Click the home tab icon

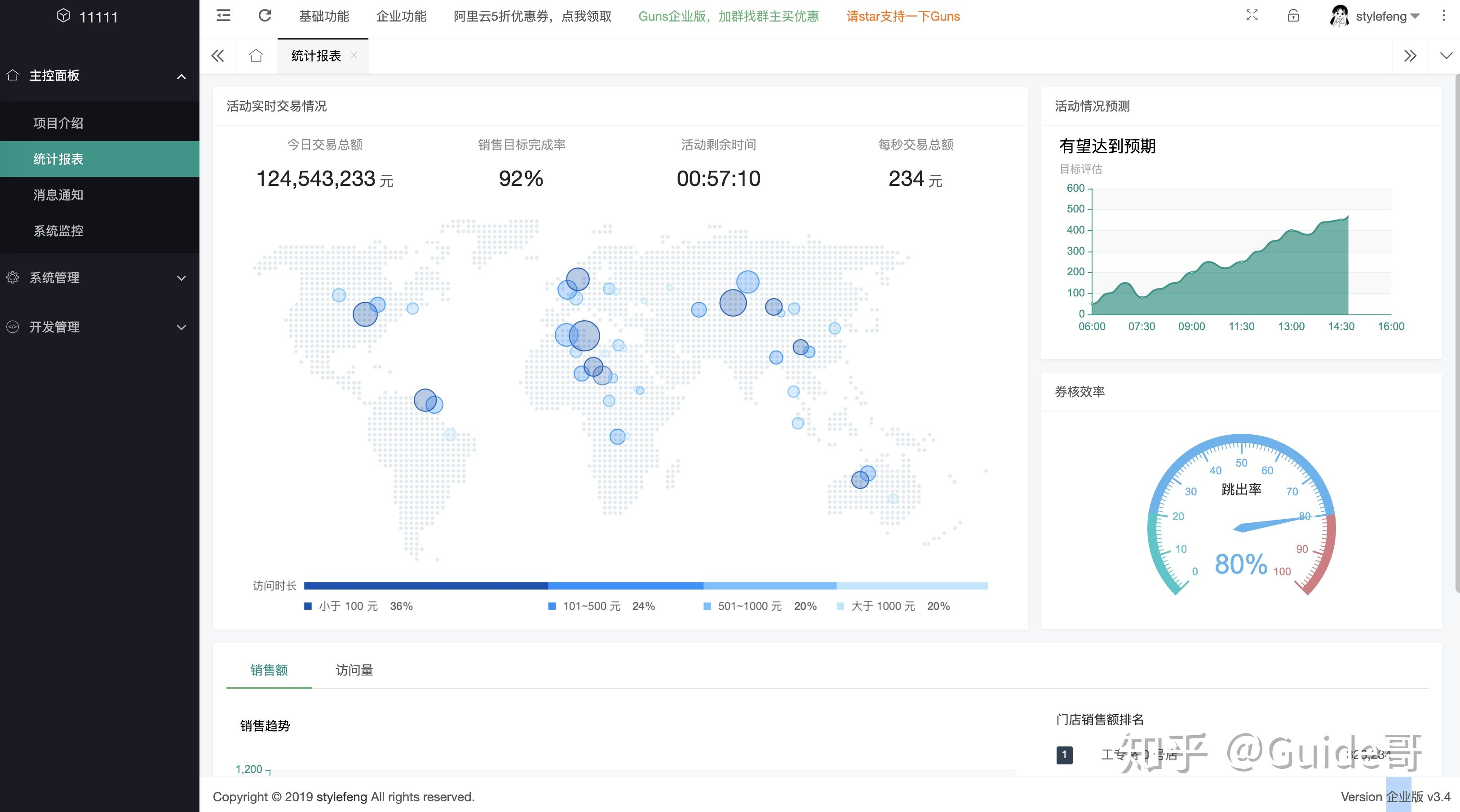tap(256, 56)
